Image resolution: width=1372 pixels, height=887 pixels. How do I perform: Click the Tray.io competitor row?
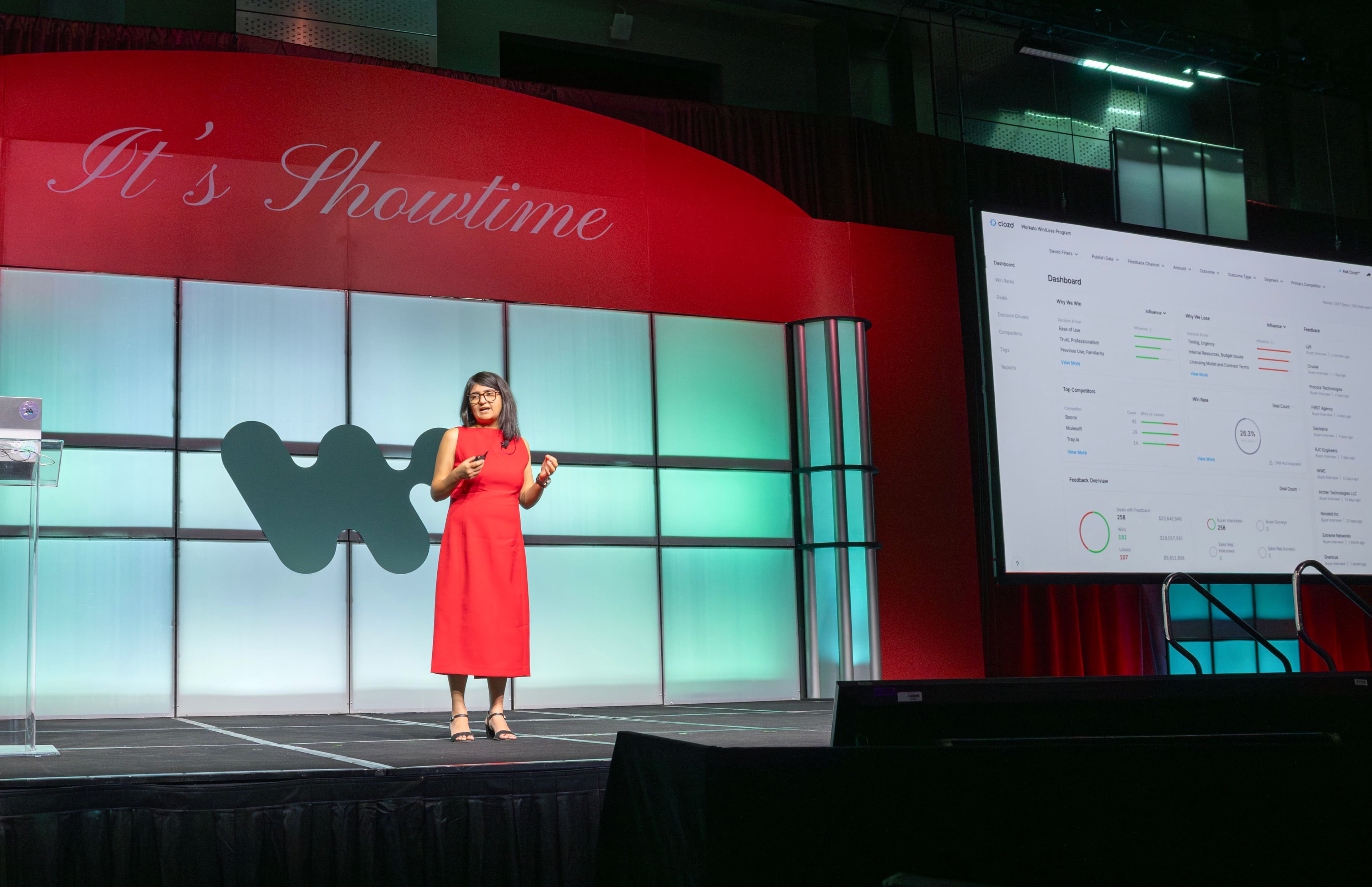(1123, 442)
